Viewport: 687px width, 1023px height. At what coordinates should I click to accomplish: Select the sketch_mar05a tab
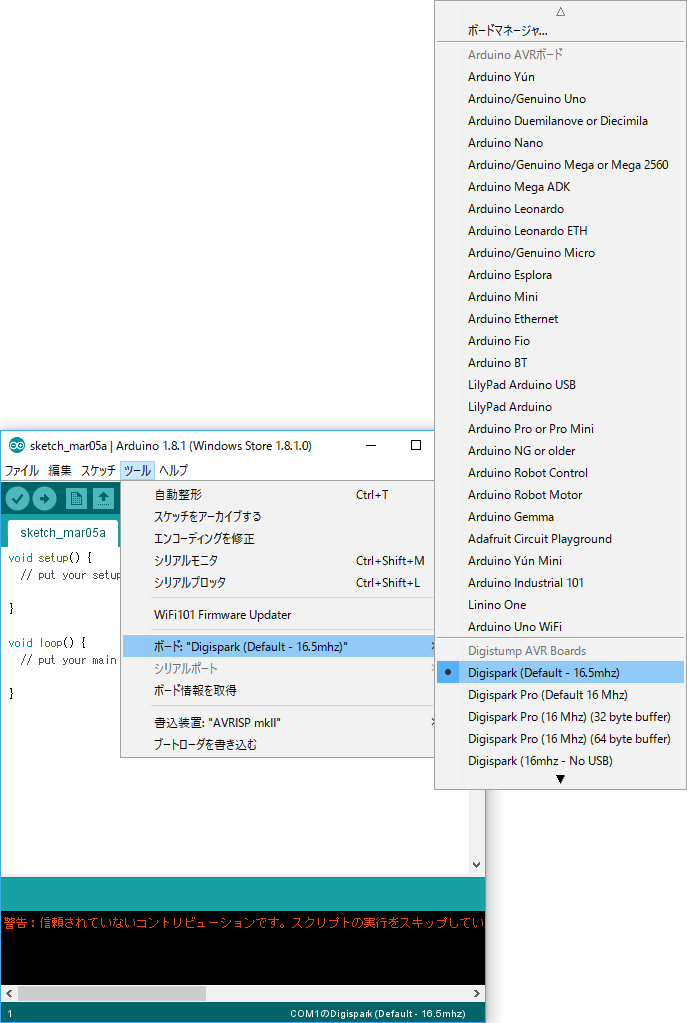click(63, 533)
